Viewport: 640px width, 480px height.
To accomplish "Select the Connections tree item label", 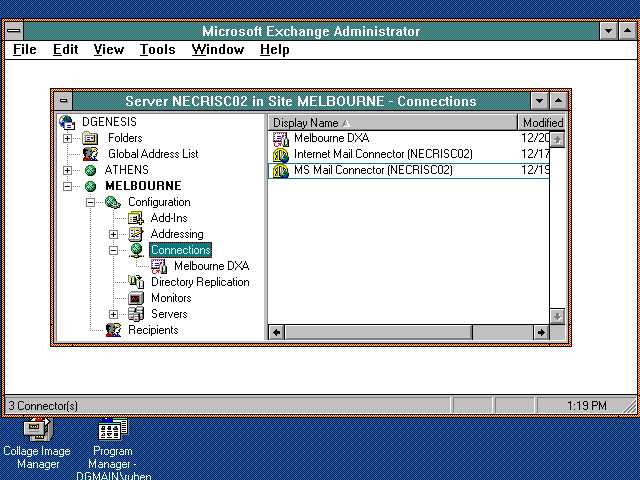I will point(181,250).
